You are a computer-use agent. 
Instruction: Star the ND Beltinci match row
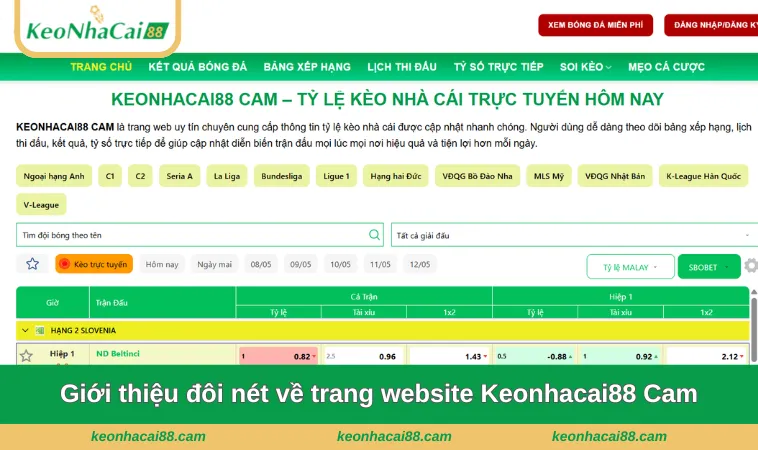[26, 356]
